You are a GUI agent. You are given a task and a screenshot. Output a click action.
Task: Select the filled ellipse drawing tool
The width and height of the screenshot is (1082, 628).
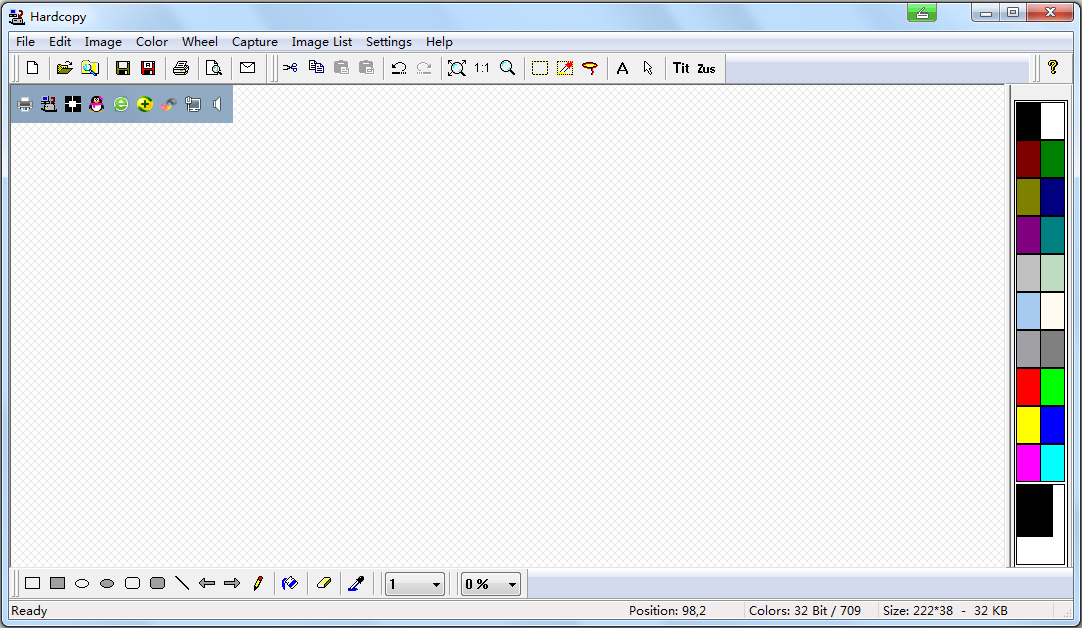pyautogui.click(x=107, y=583)
